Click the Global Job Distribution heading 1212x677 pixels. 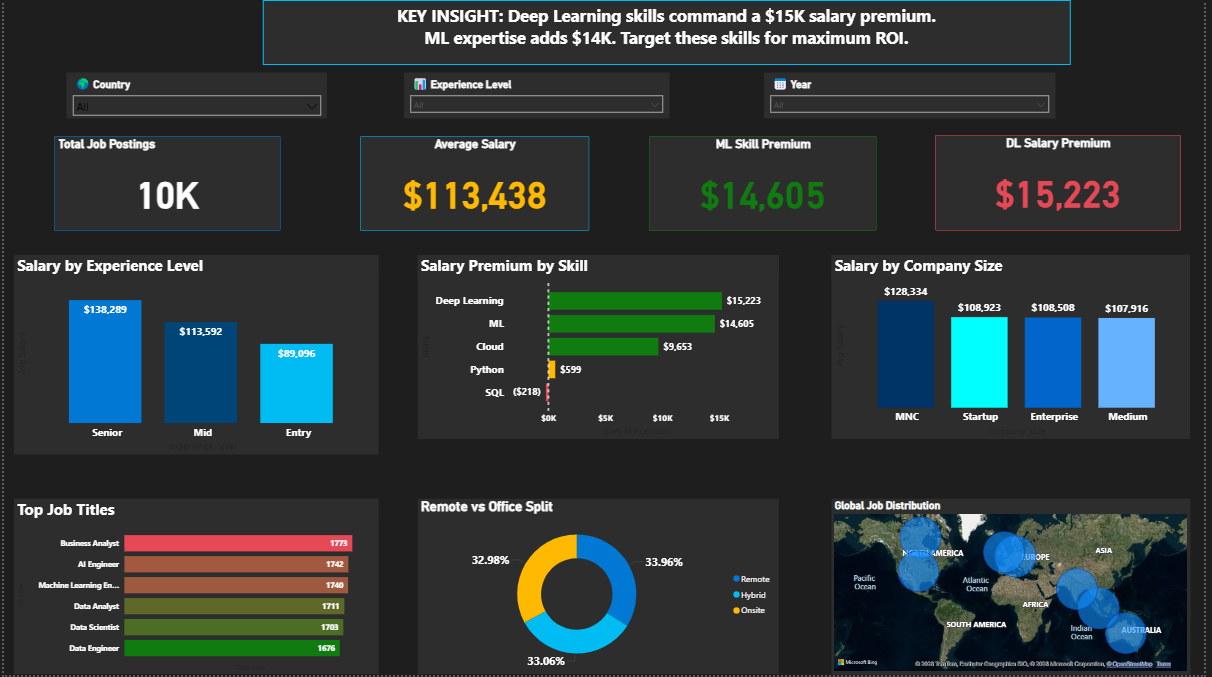887,506
